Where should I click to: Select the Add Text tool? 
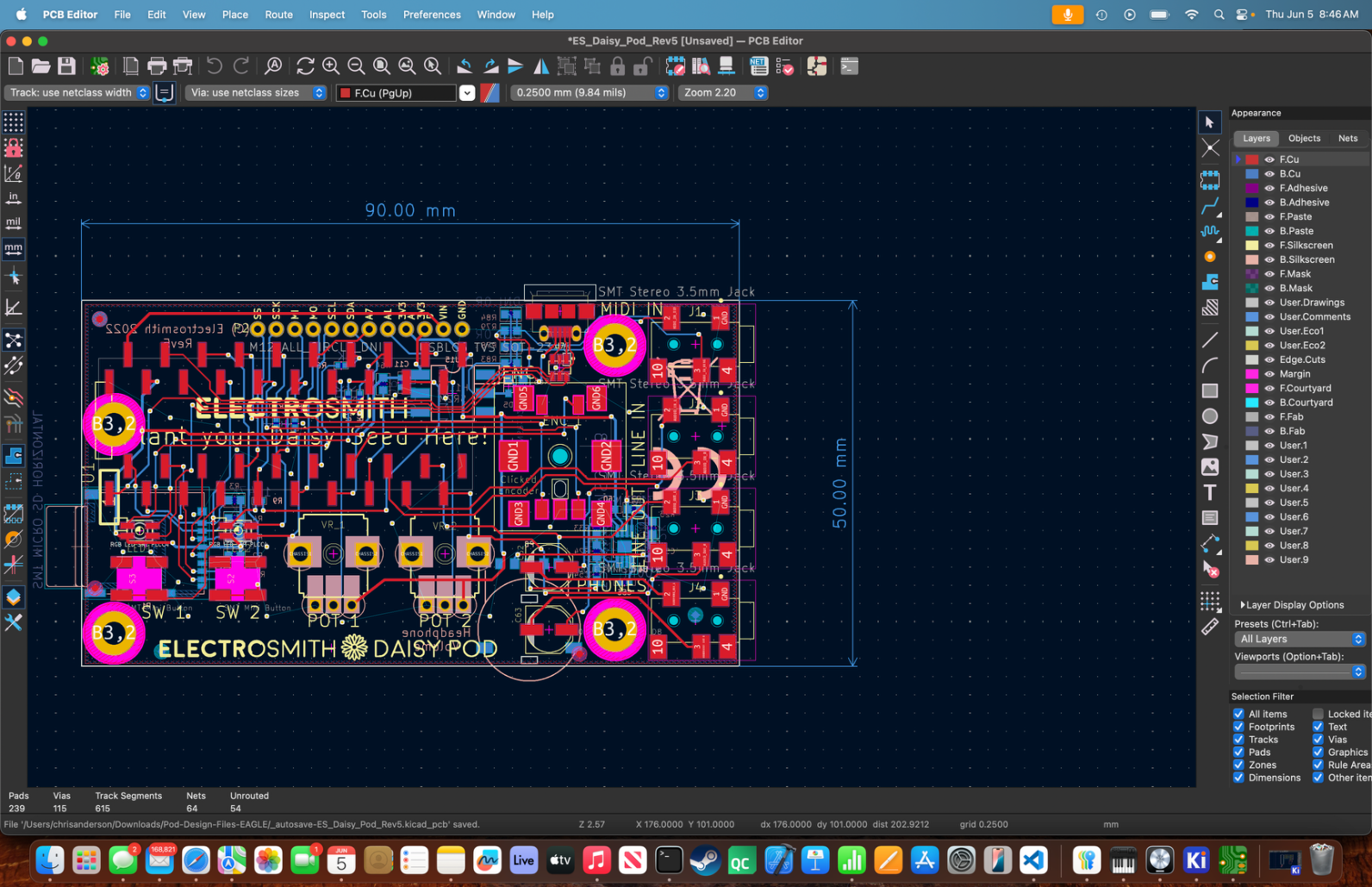(1210, 492)
